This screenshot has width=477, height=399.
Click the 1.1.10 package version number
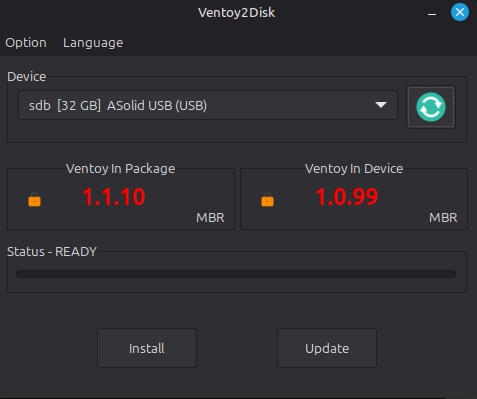[x=114, y=197]
